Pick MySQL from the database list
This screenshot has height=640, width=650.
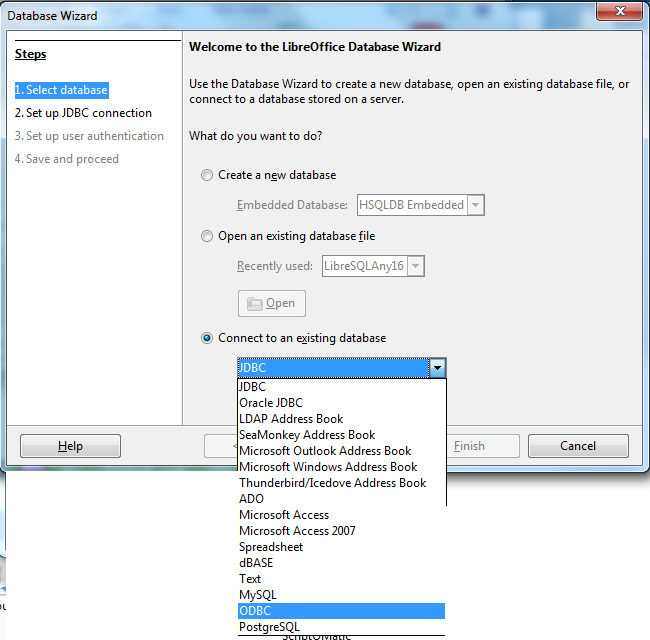342,595
